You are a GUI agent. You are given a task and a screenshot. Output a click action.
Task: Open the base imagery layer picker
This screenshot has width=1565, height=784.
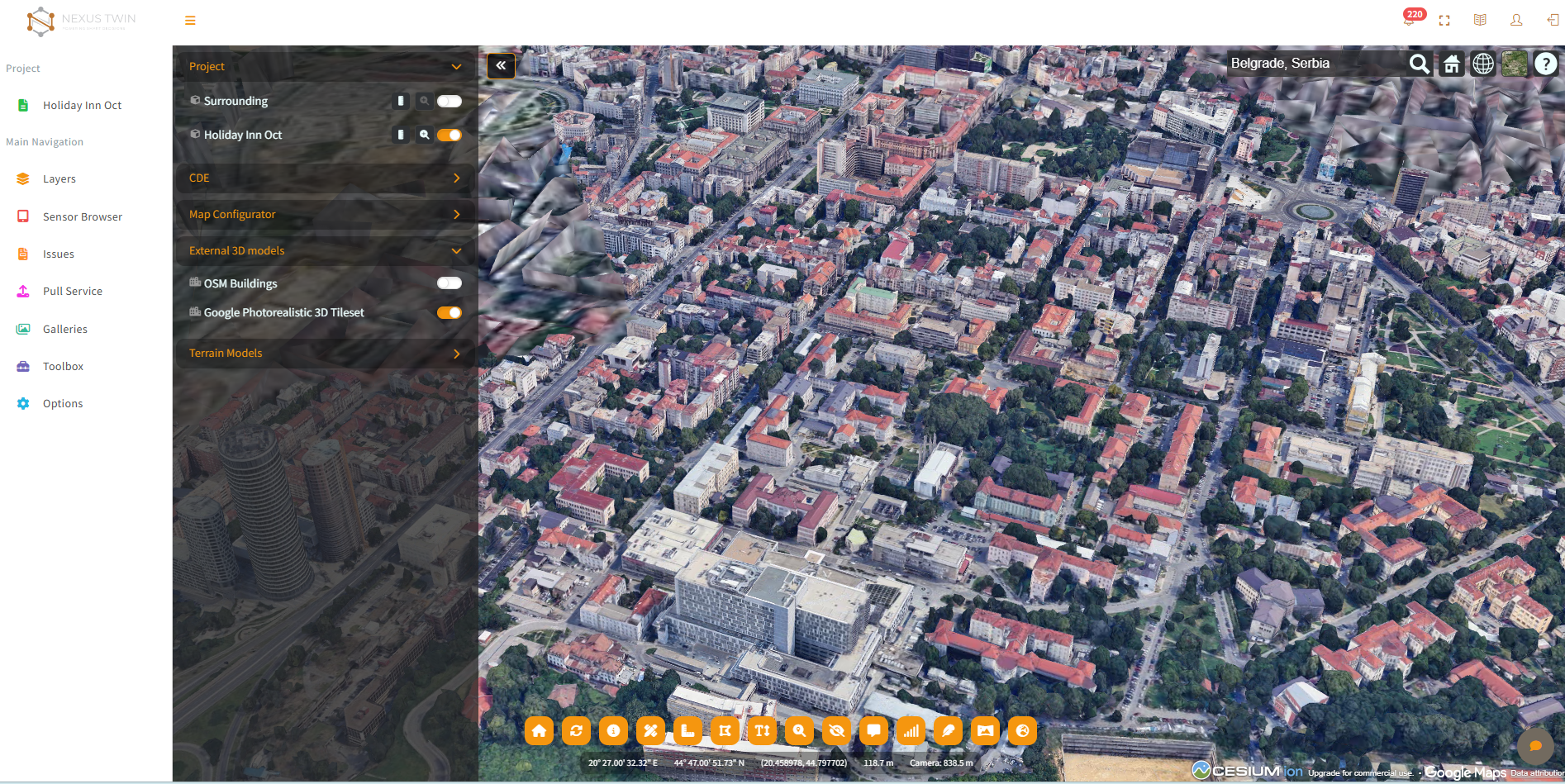(x=1515, y=64)
